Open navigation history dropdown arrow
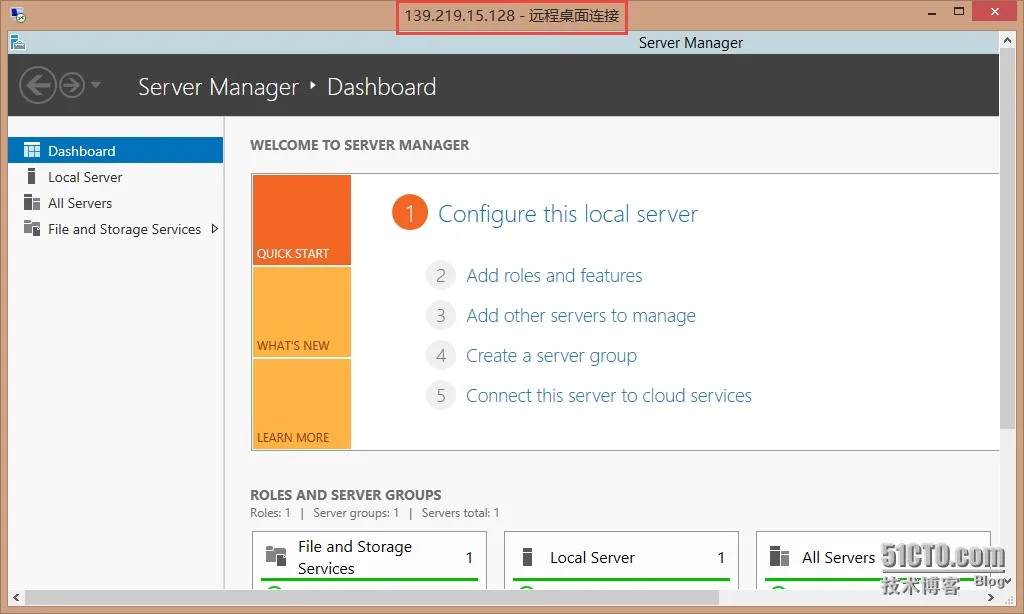This screenshot has height=614, width=1024. tap(96, 86)
